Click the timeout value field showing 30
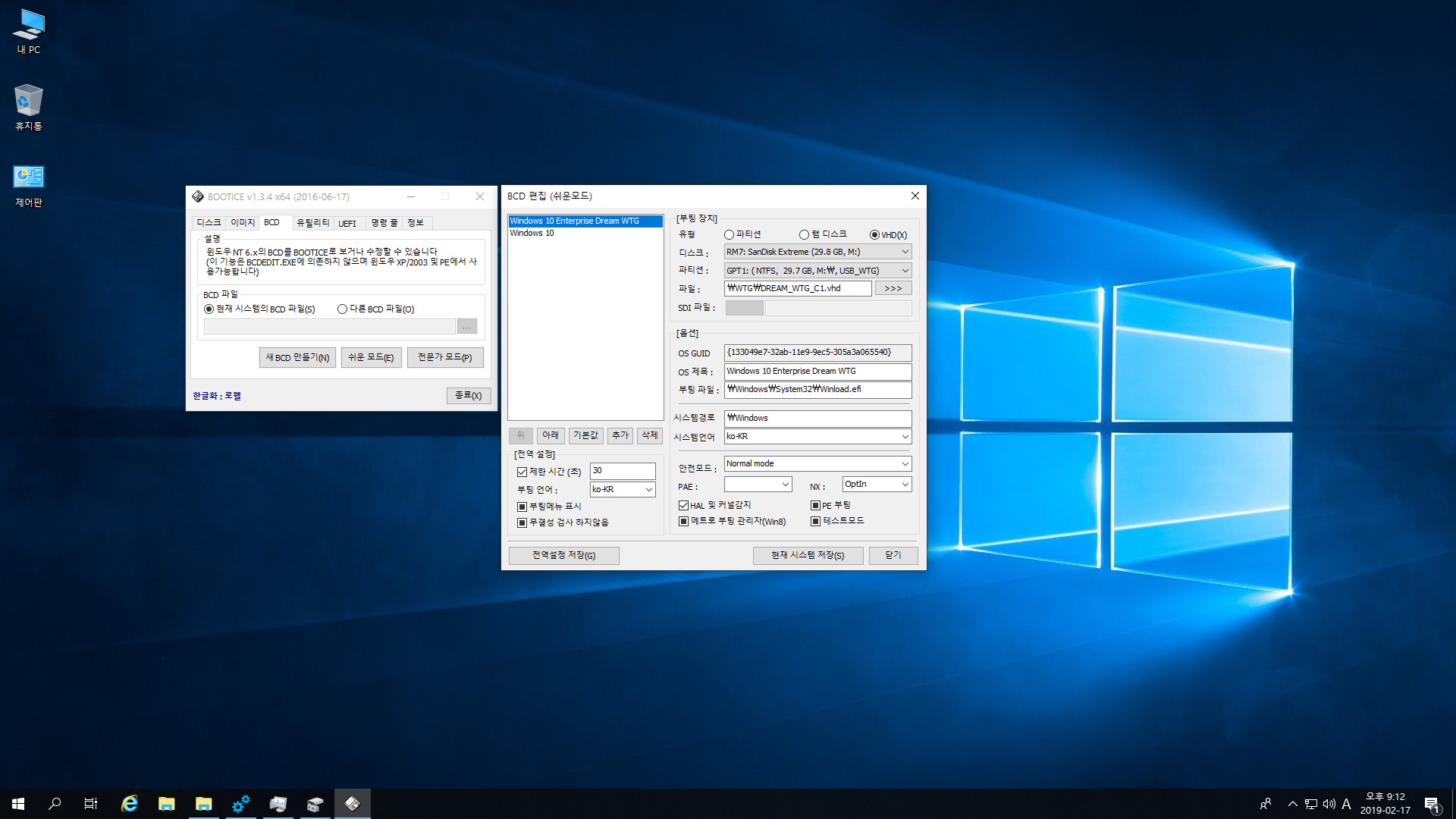Image resolution: width=1456 pixels, height=819 pixels. pos(623,471)
